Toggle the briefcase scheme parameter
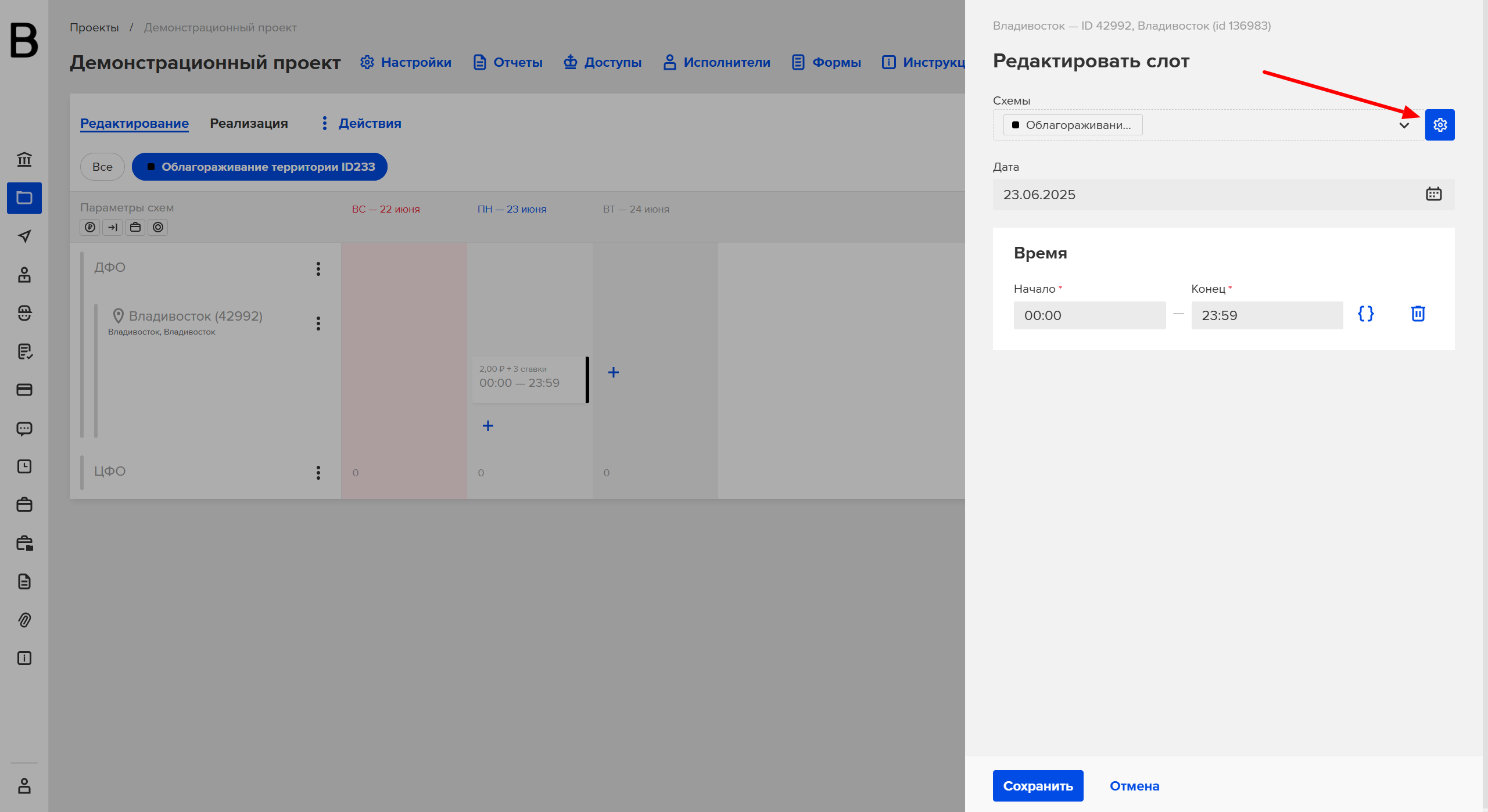This screenshot has width=1488, height=812. click(x=135, y=227)
